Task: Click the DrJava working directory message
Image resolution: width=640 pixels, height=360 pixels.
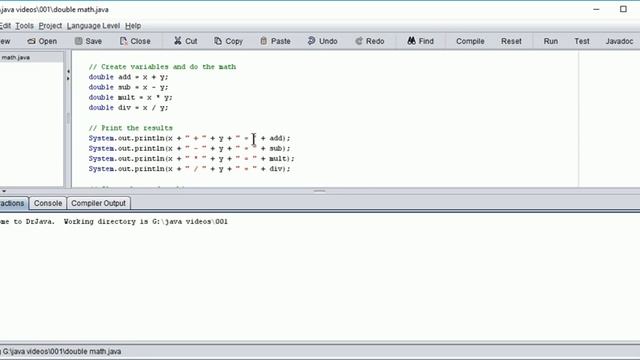Action: coord(114,222)
